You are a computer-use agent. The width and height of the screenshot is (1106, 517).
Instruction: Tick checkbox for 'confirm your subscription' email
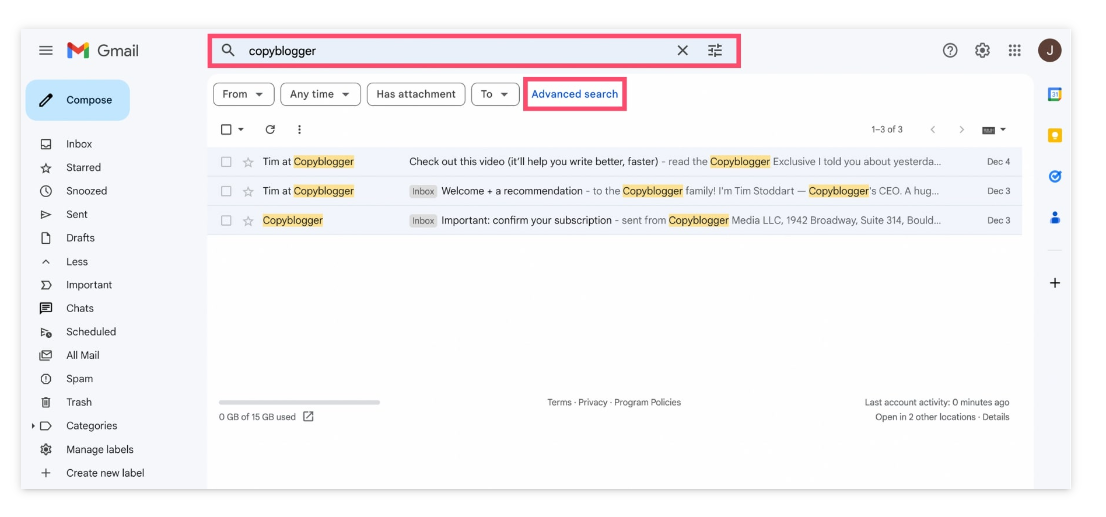pyautogui.click(x=226, y=221)
